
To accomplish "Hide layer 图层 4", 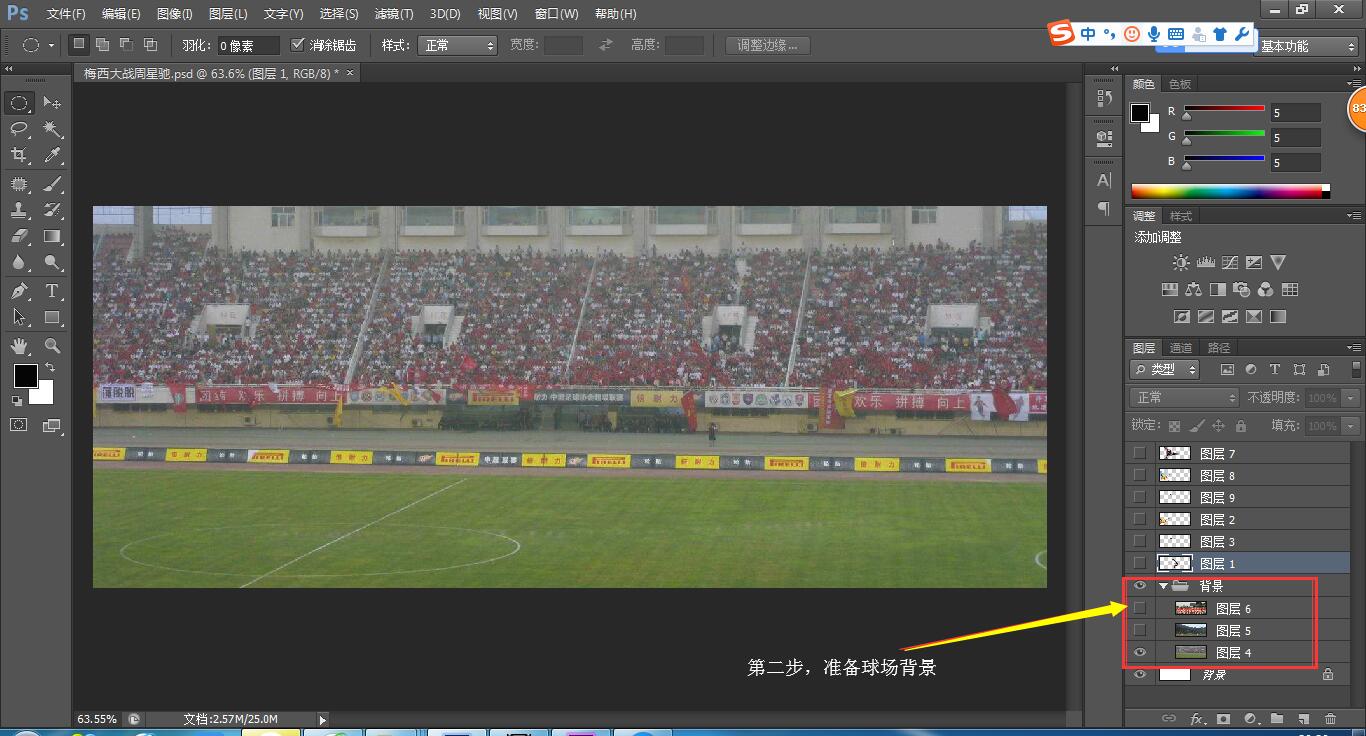I will [1140, 652].
